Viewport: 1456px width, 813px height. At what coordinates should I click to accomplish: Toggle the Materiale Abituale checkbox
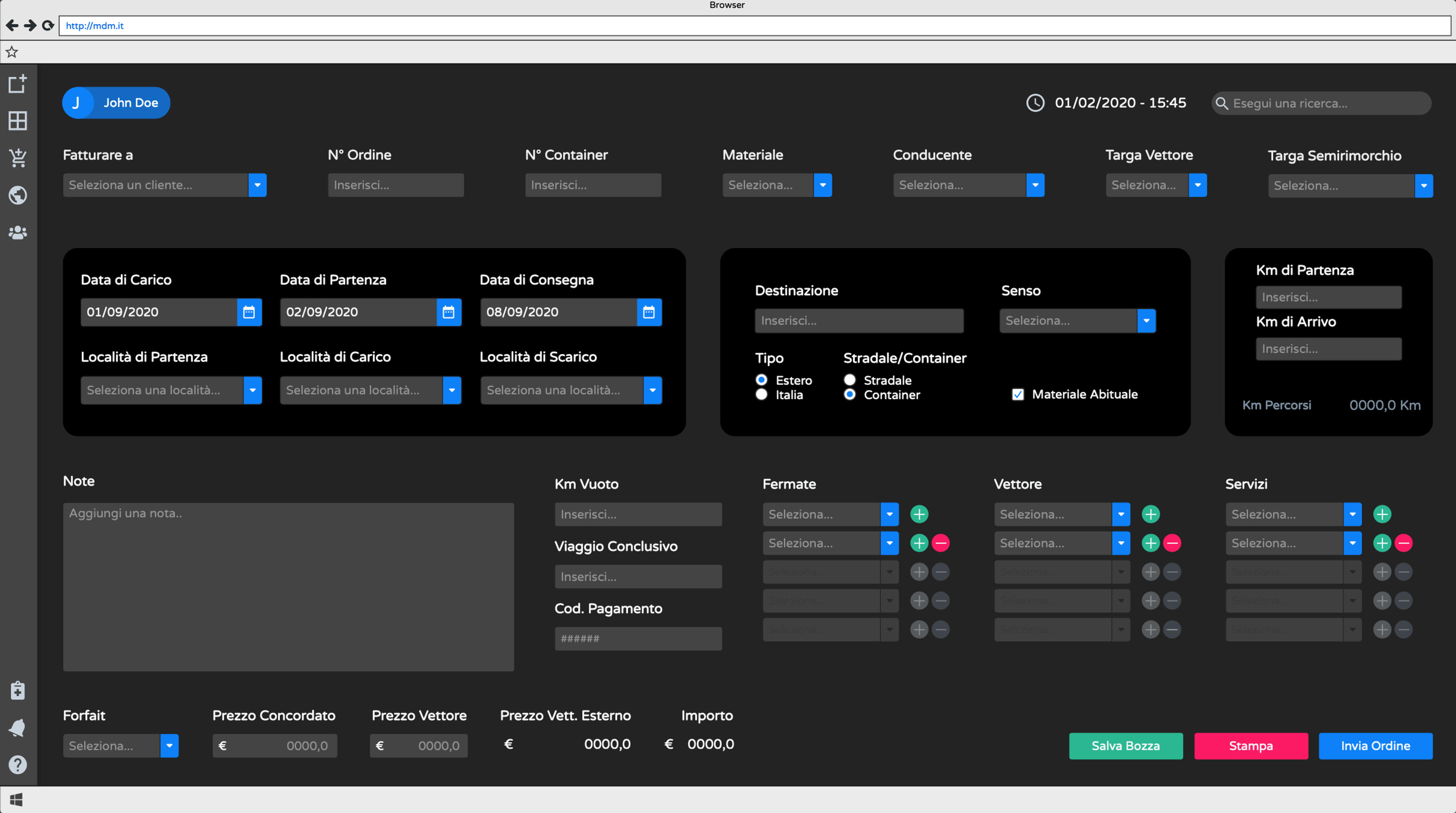(1018, 394)
